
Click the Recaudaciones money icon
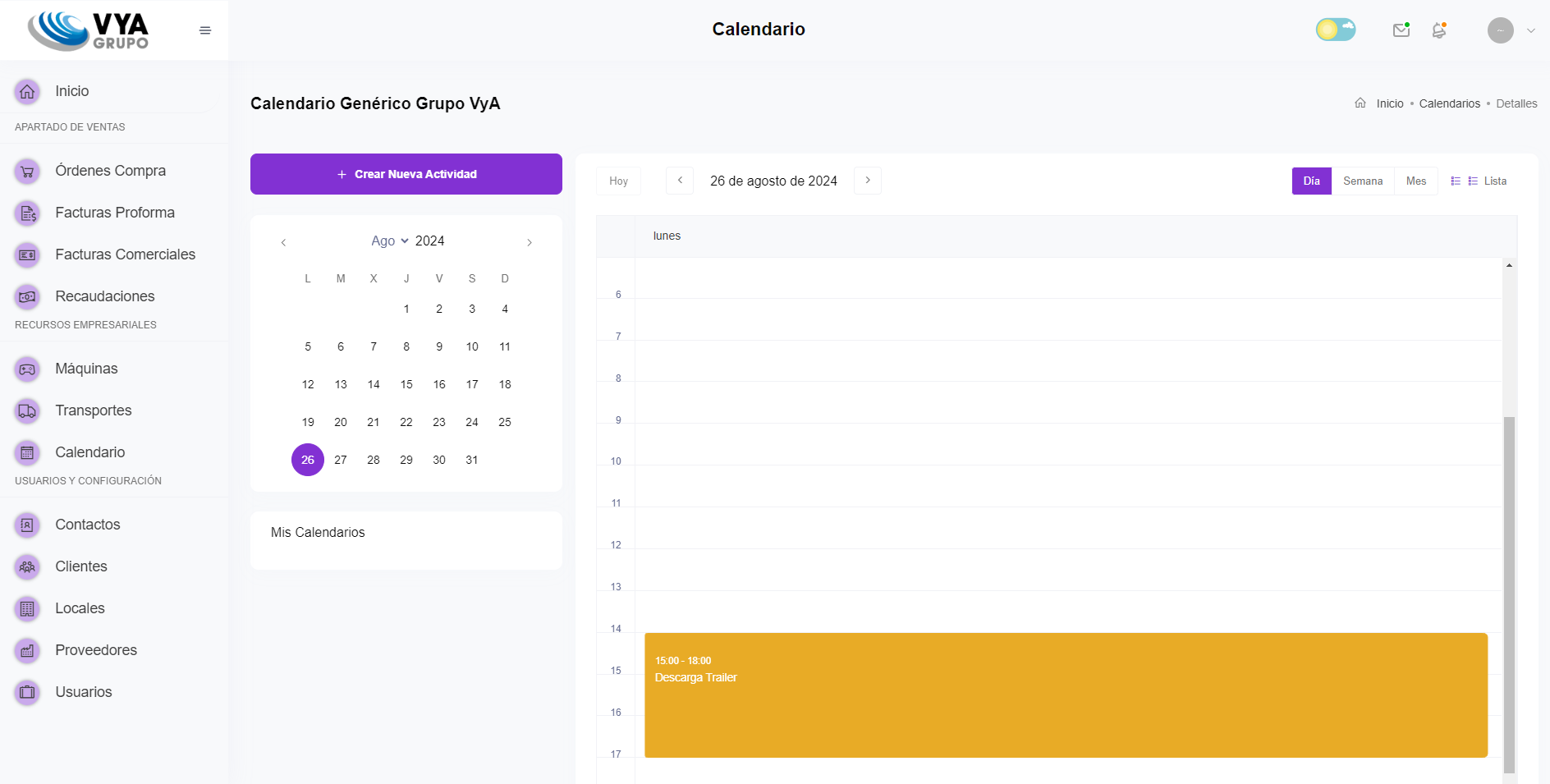(x=27, y=296)
